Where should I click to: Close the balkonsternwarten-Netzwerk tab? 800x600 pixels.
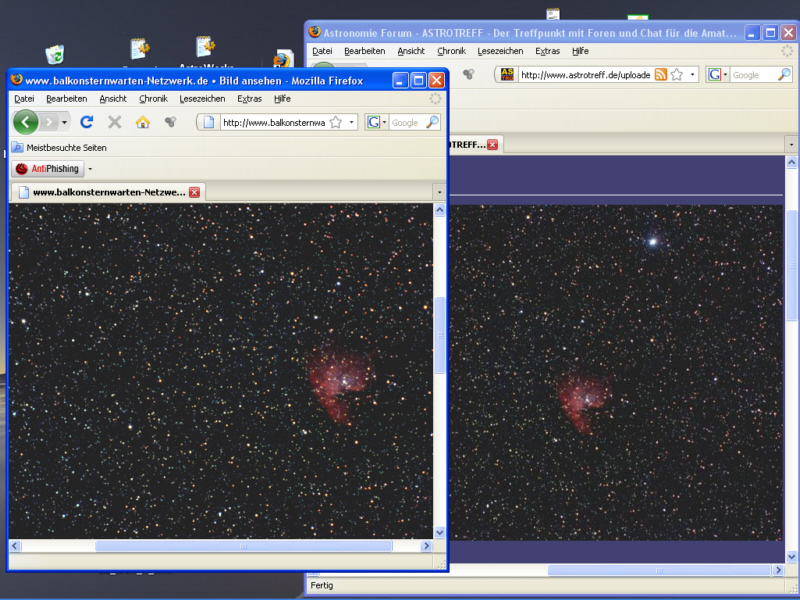pyautogui.click(x=194, y=192)
